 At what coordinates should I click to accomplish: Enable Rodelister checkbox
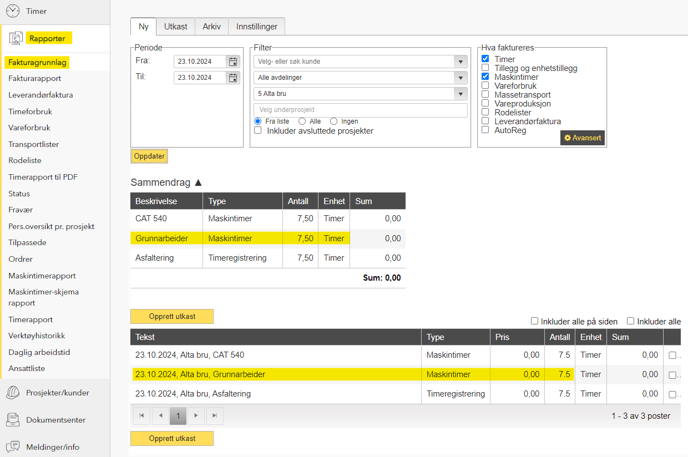pyautogui.click(x=485, y=112)
